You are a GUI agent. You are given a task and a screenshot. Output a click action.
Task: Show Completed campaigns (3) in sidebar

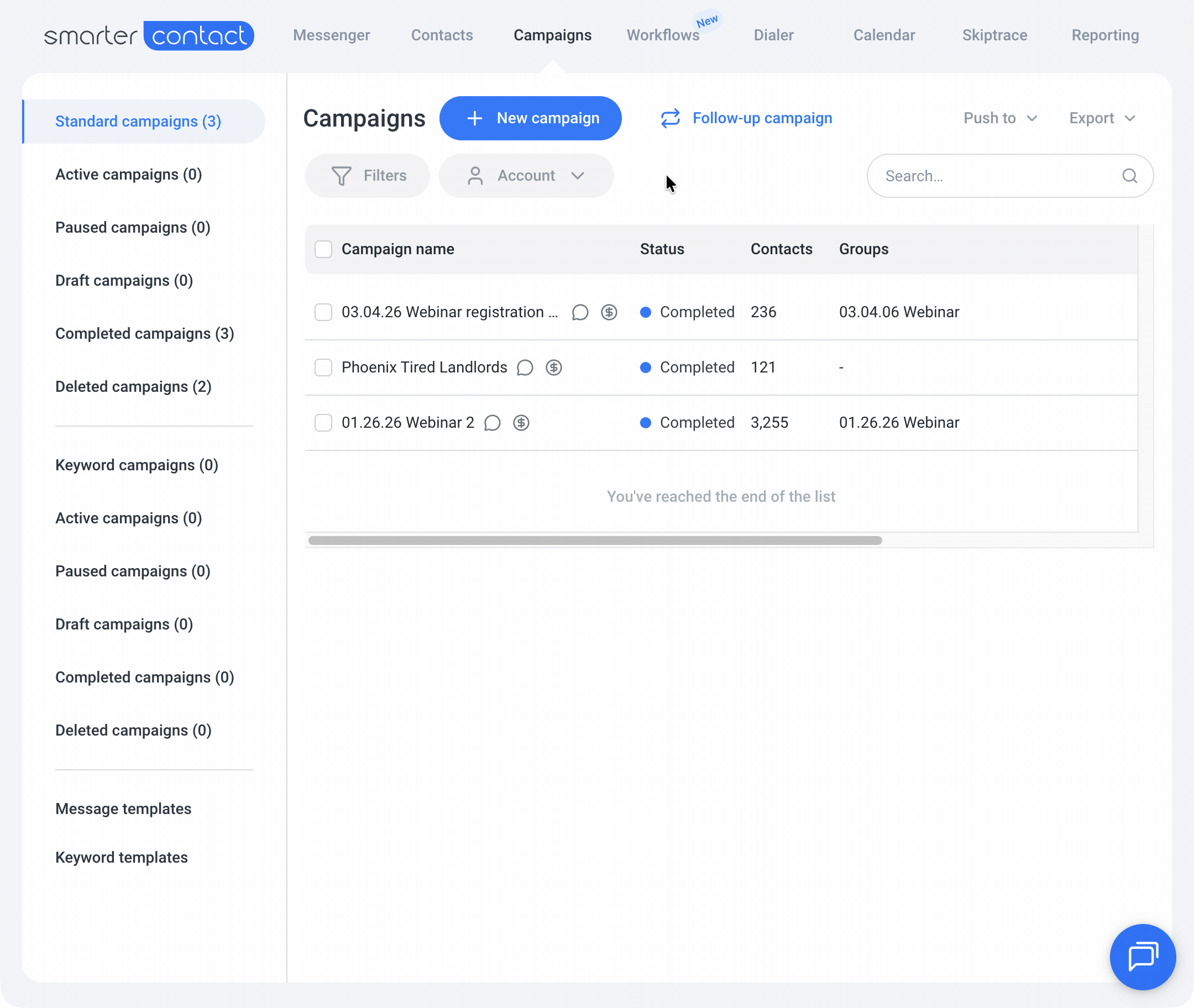(x=145, y=334)
